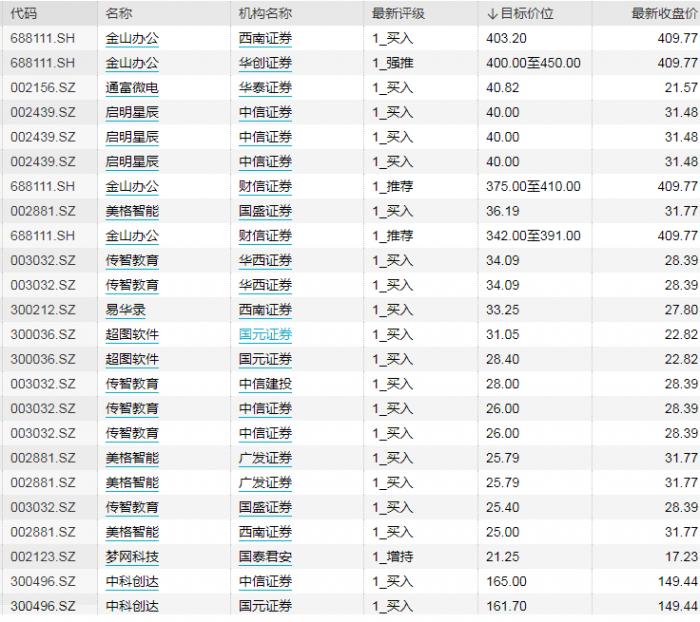Select the closing price 21.57
Viewport: 700px width, 622px height.
681,88
